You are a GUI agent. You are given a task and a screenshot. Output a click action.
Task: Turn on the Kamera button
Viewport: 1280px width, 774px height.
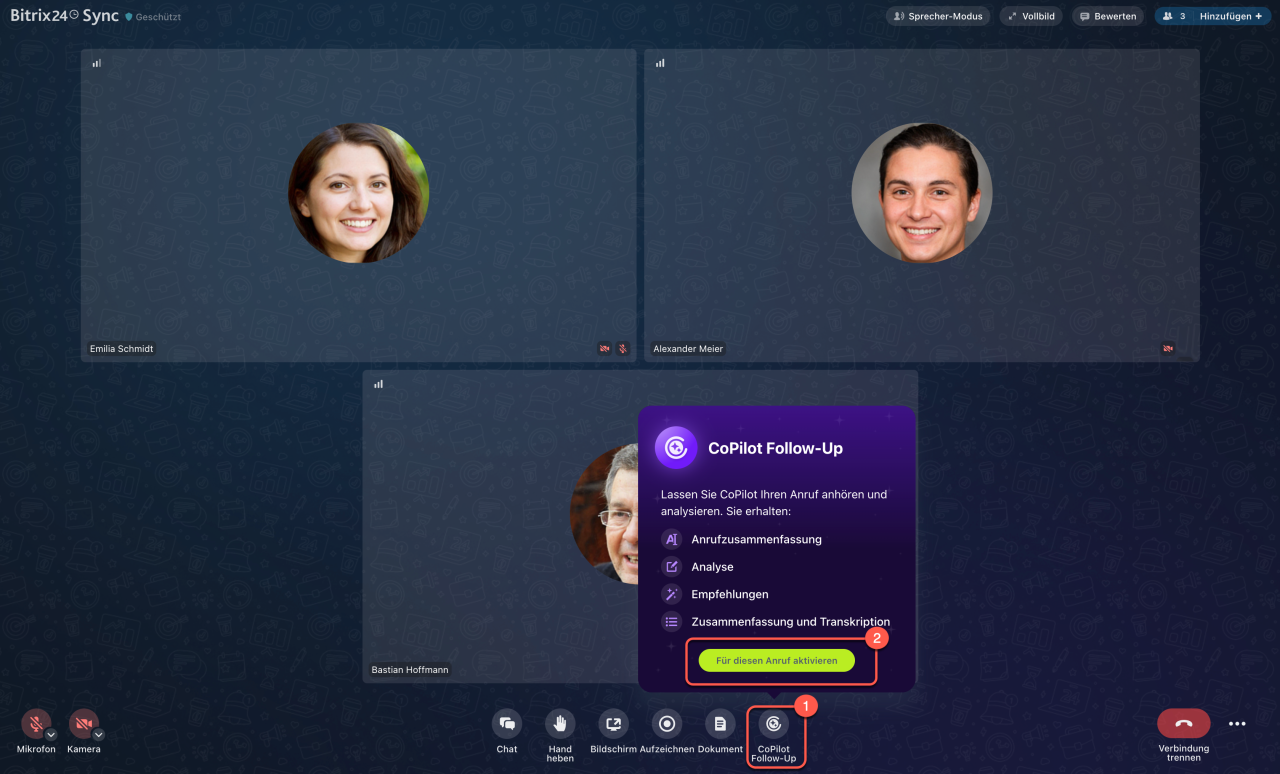[x=83, y=724]
